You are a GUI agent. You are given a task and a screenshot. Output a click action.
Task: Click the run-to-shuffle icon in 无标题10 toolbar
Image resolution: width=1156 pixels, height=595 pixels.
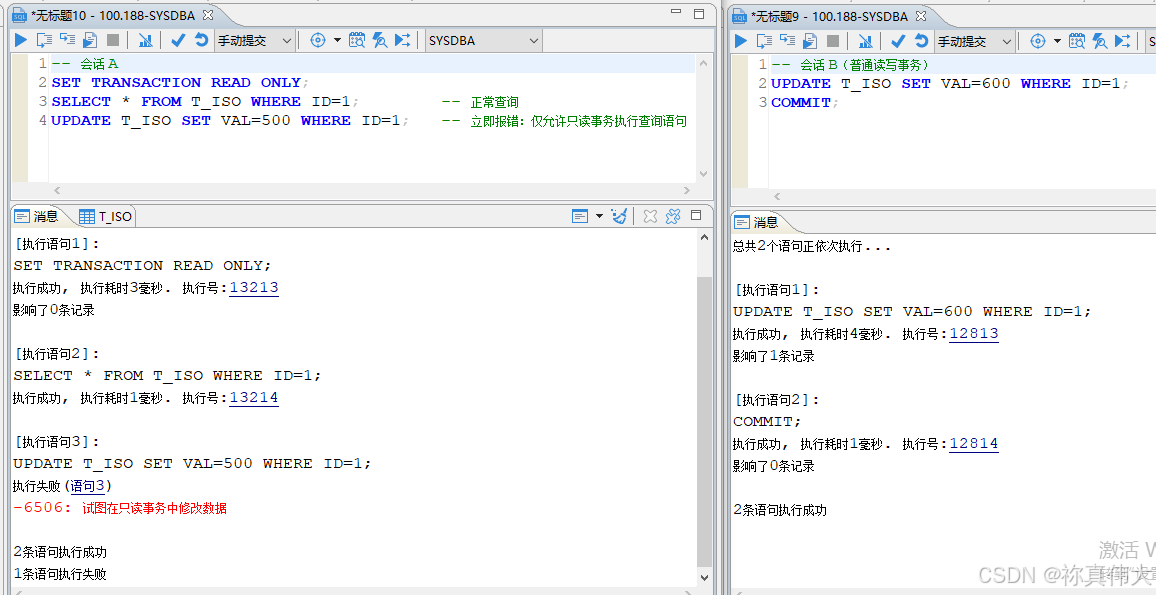click(403, 41)
